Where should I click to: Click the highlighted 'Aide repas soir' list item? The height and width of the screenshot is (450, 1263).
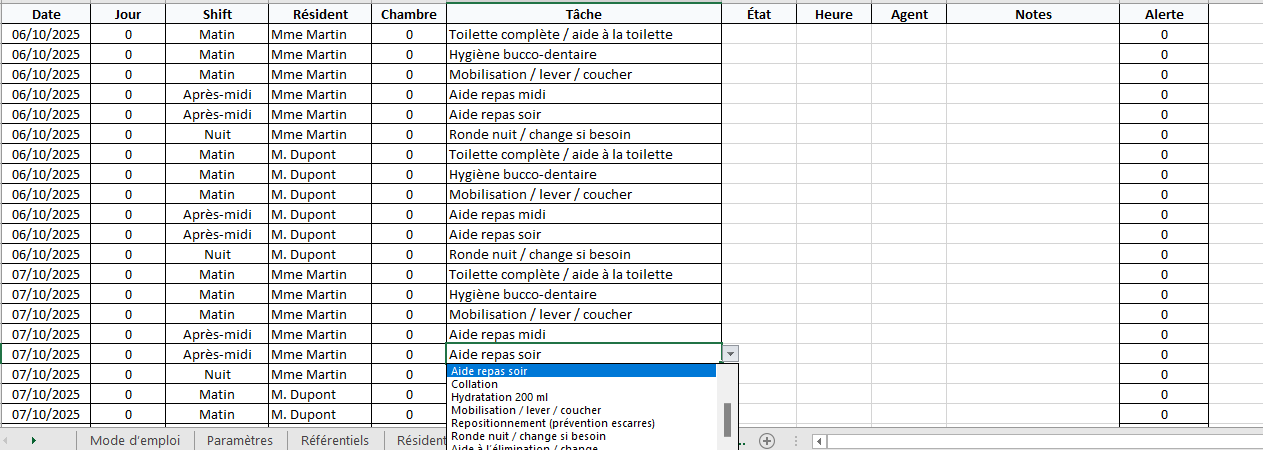click(489, 371)
